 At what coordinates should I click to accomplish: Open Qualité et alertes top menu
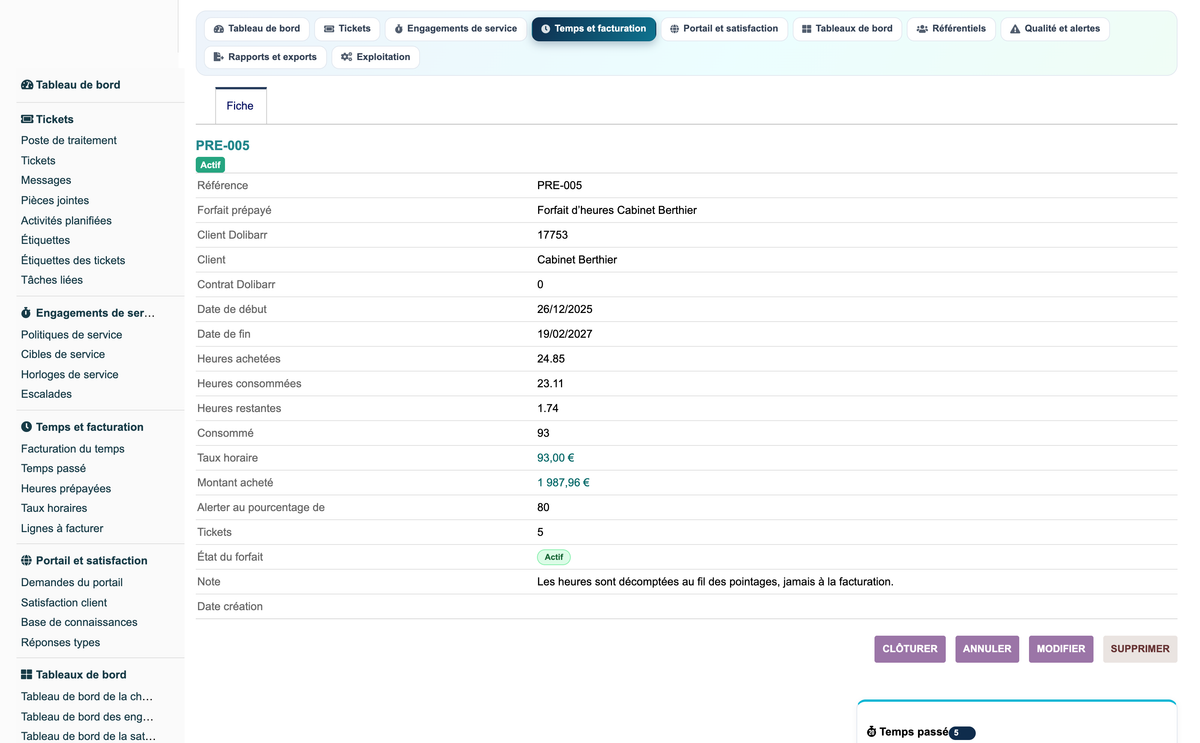point(1054,29)
